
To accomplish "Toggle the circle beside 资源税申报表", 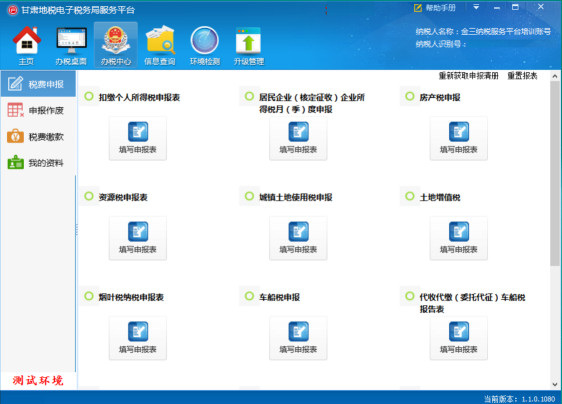I will click(x=89, y=196).
